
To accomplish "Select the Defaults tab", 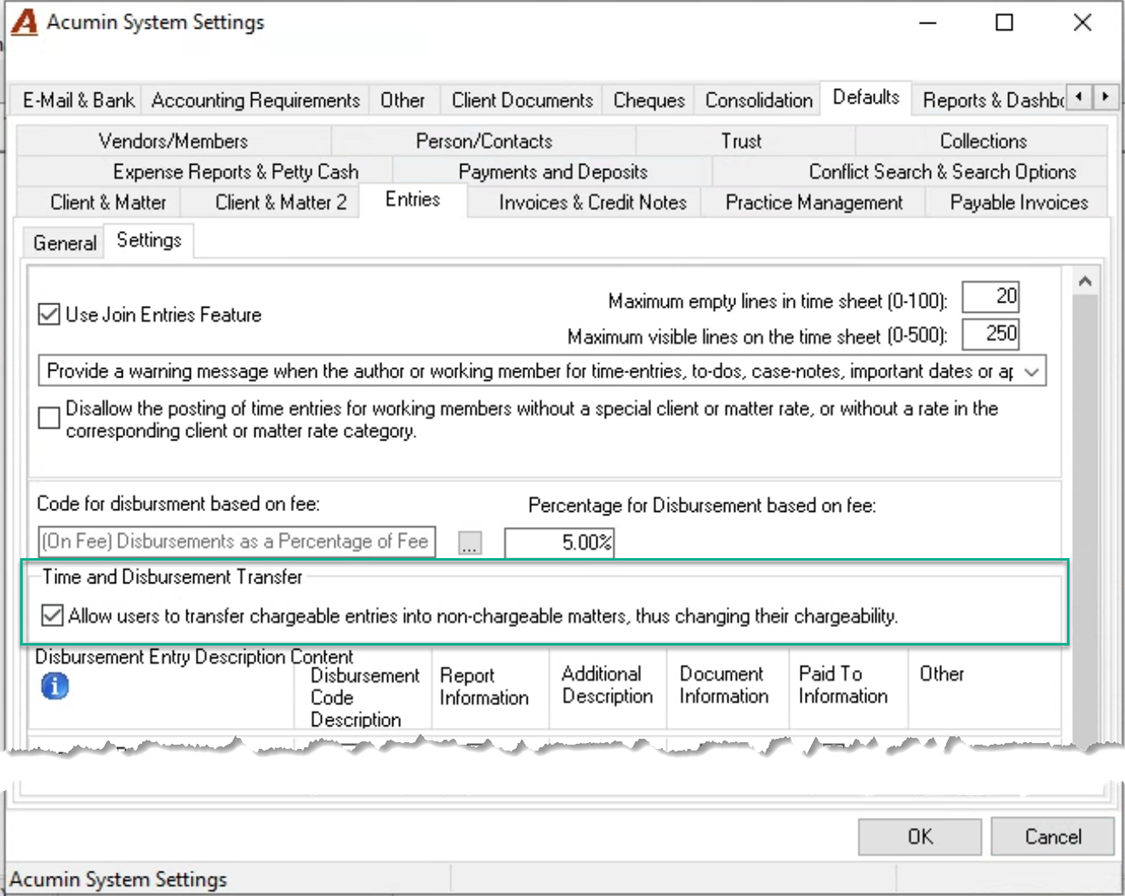I will click(866, 98).
